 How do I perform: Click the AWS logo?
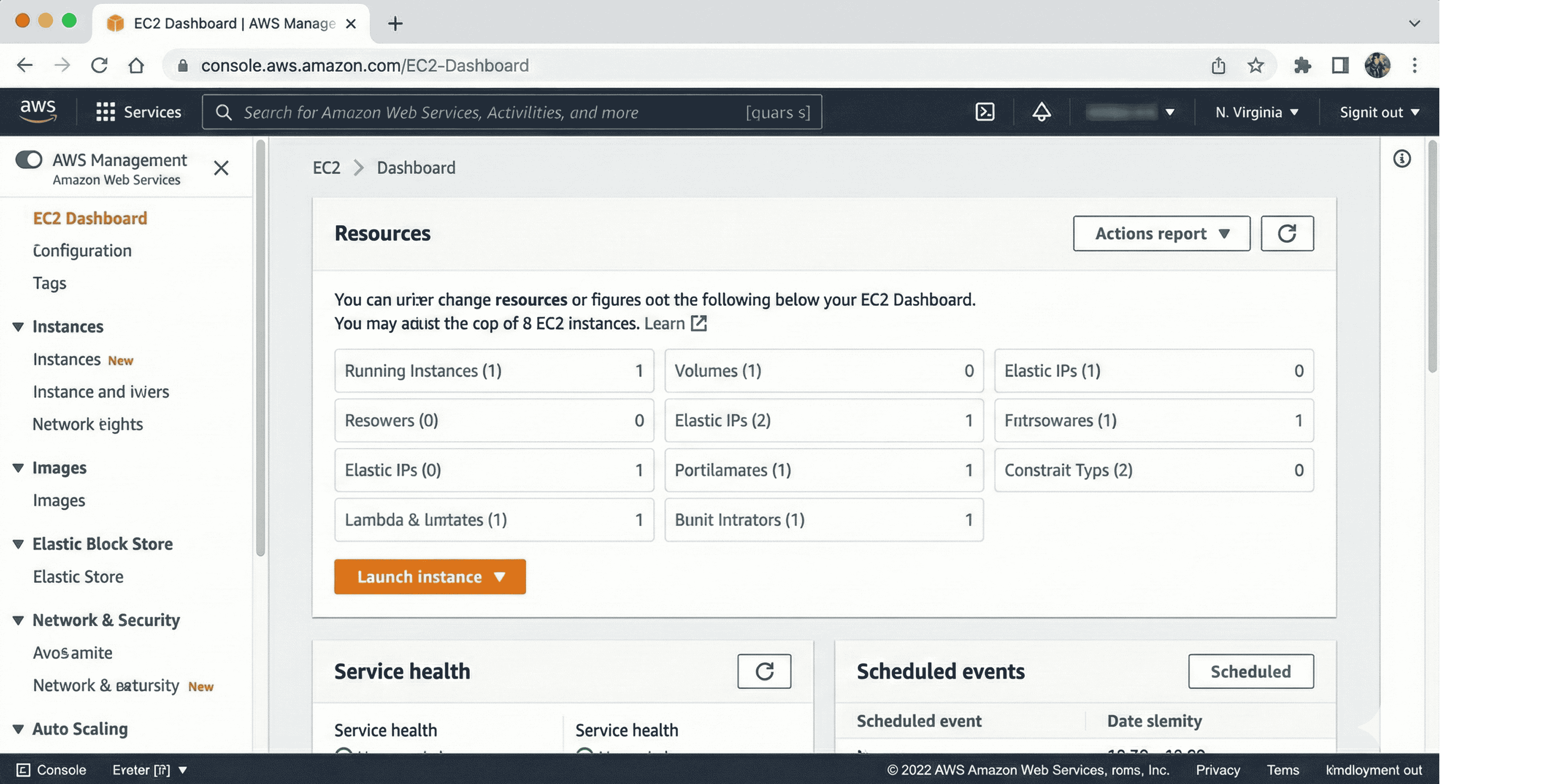[x=38, y=110]
